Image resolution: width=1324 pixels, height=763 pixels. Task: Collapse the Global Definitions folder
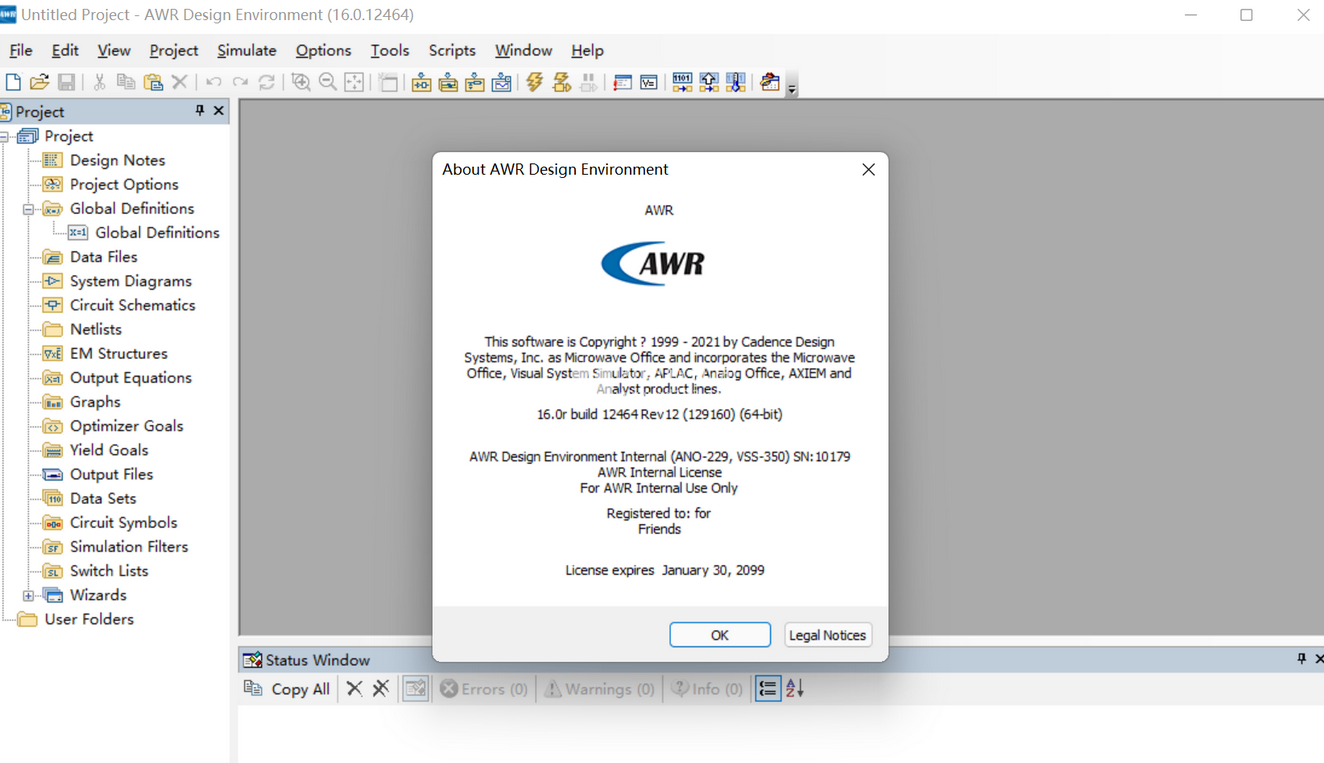(x=29, y=209)
